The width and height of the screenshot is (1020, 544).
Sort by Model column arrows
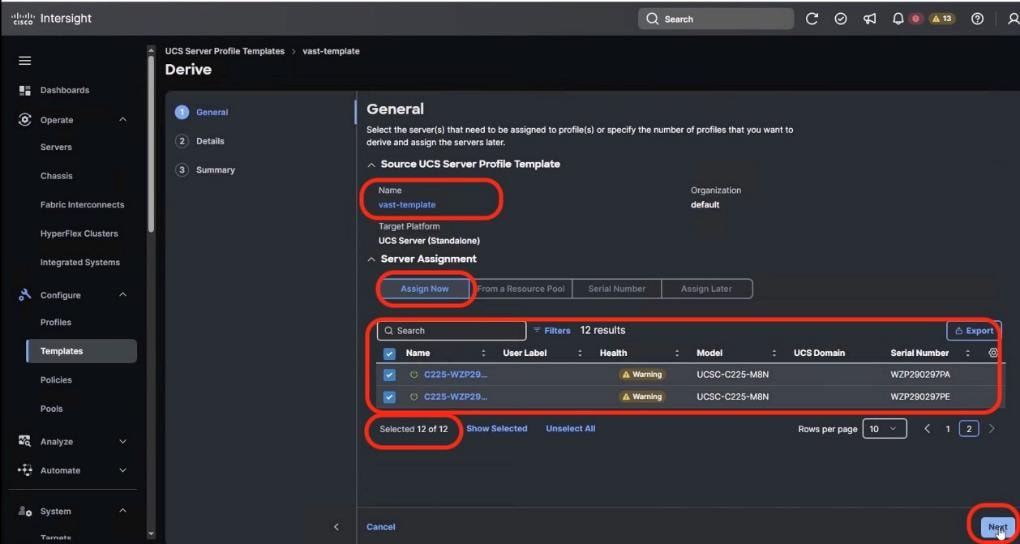(x=774, y=353)
